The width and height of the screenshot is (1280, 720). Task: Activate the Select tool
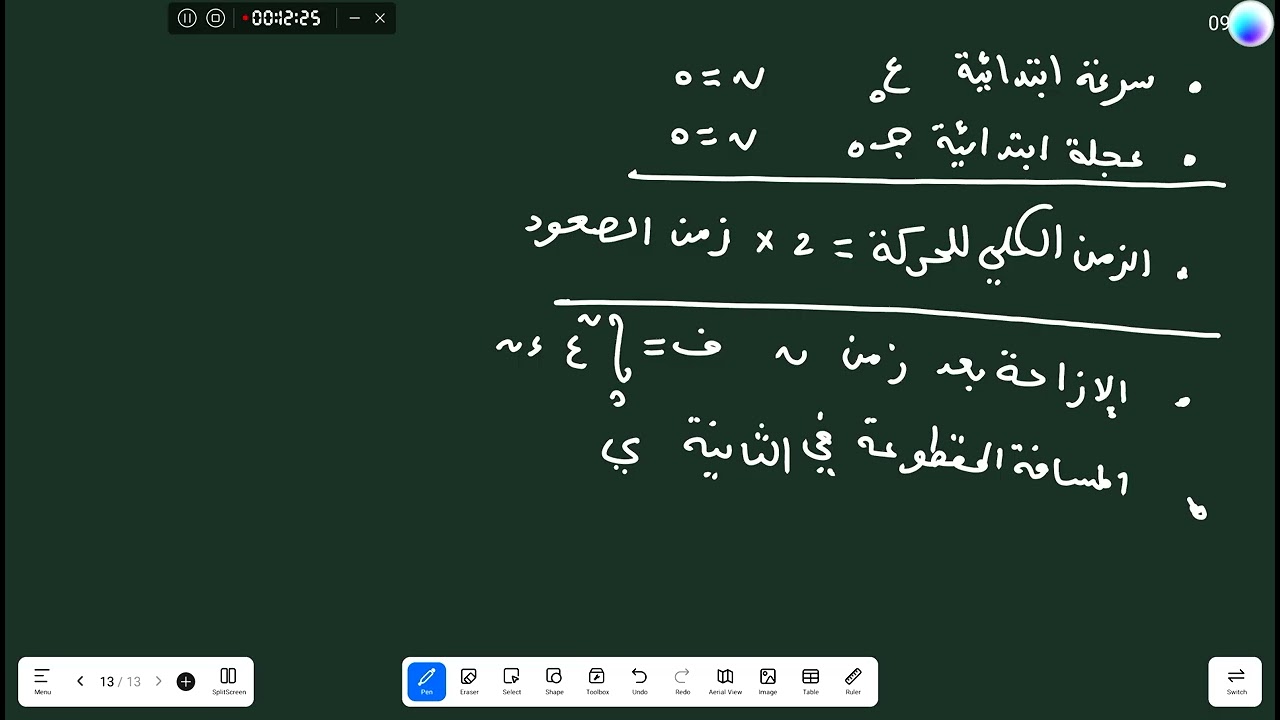[x=512, y=681]
